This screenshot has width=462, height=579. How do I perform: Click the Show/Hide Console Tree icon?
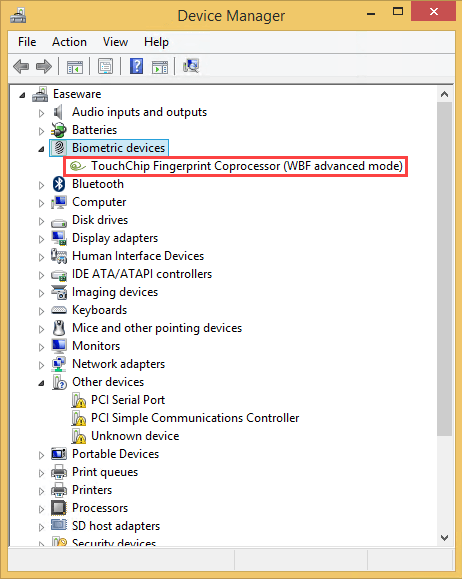[x=75, y=67]
